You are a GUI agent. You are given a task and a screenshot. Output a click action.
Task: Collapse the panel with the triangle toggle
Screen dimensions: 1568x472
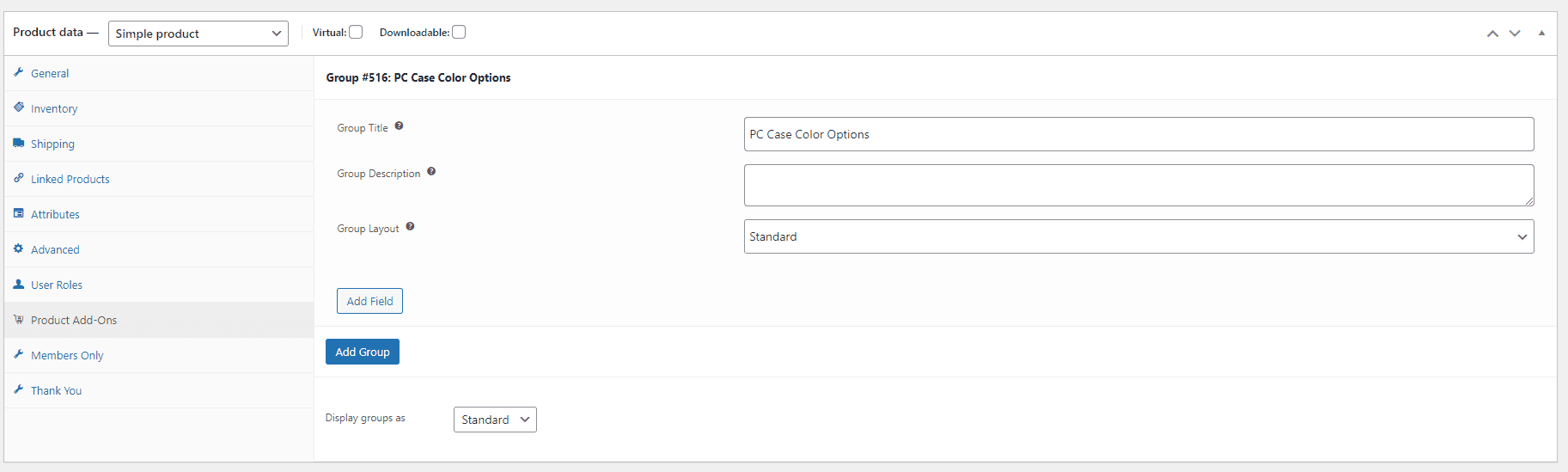click(x=1541, y=33)
